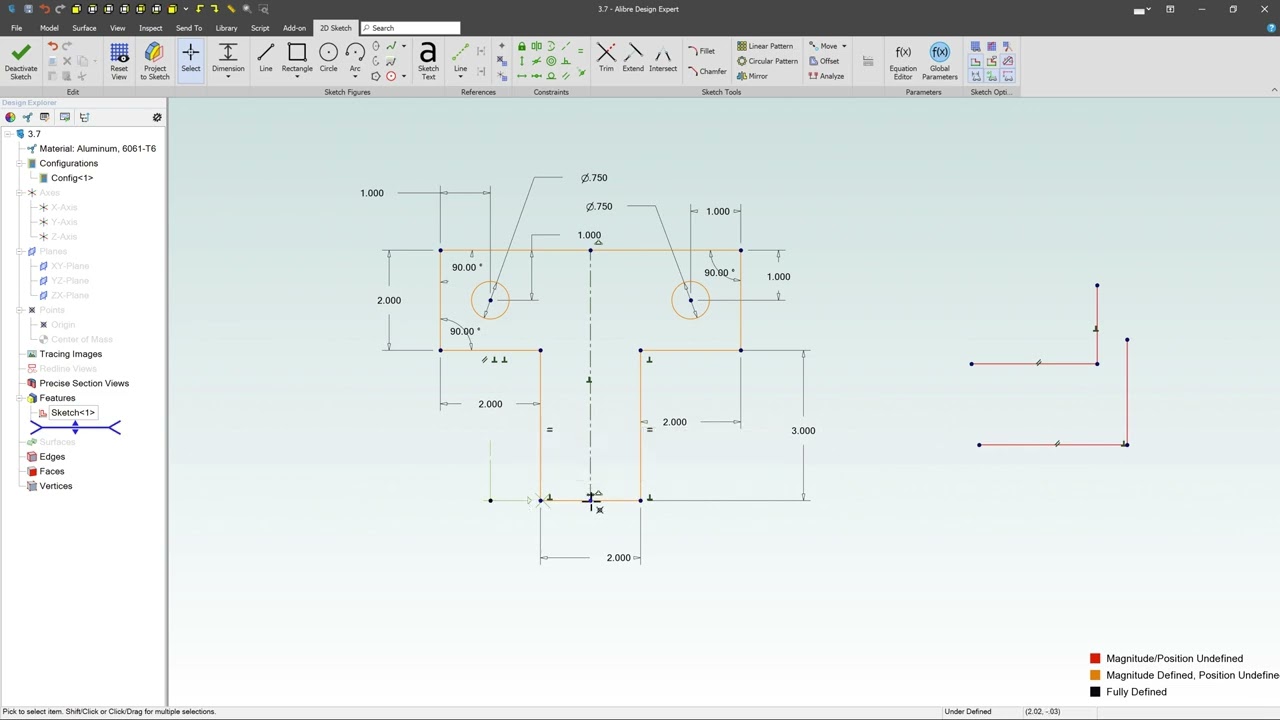This screenshot has width=1280, height=720.
Task: Select Precise Section Views in the tree
Action: point(84,383)
